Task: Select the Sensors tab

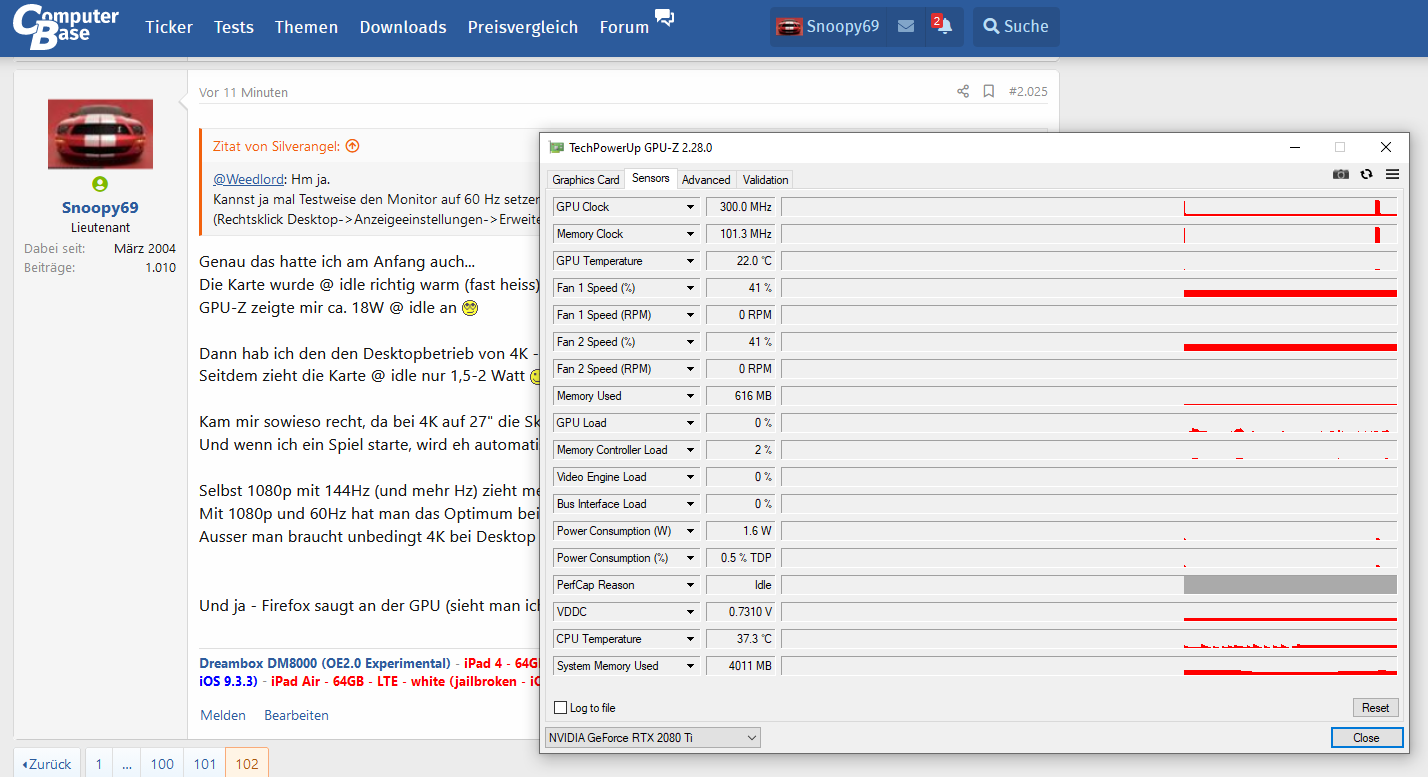Action: 651,179
